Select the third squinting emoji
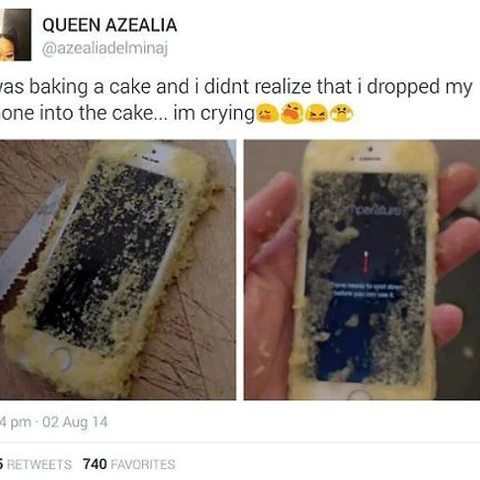Screen dimensions: 480x480 coord(316,114)
